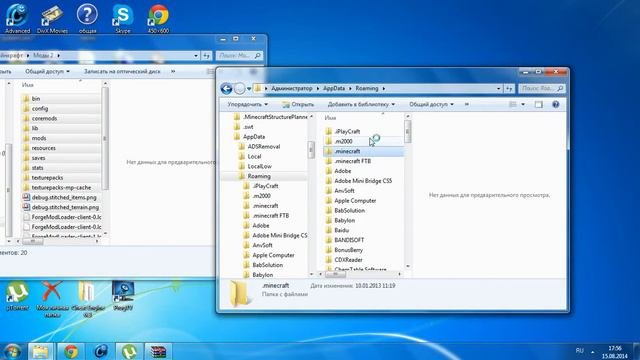Select the texturepacks-mp-cache folder

pyautogui.click(x=61, y=187)
